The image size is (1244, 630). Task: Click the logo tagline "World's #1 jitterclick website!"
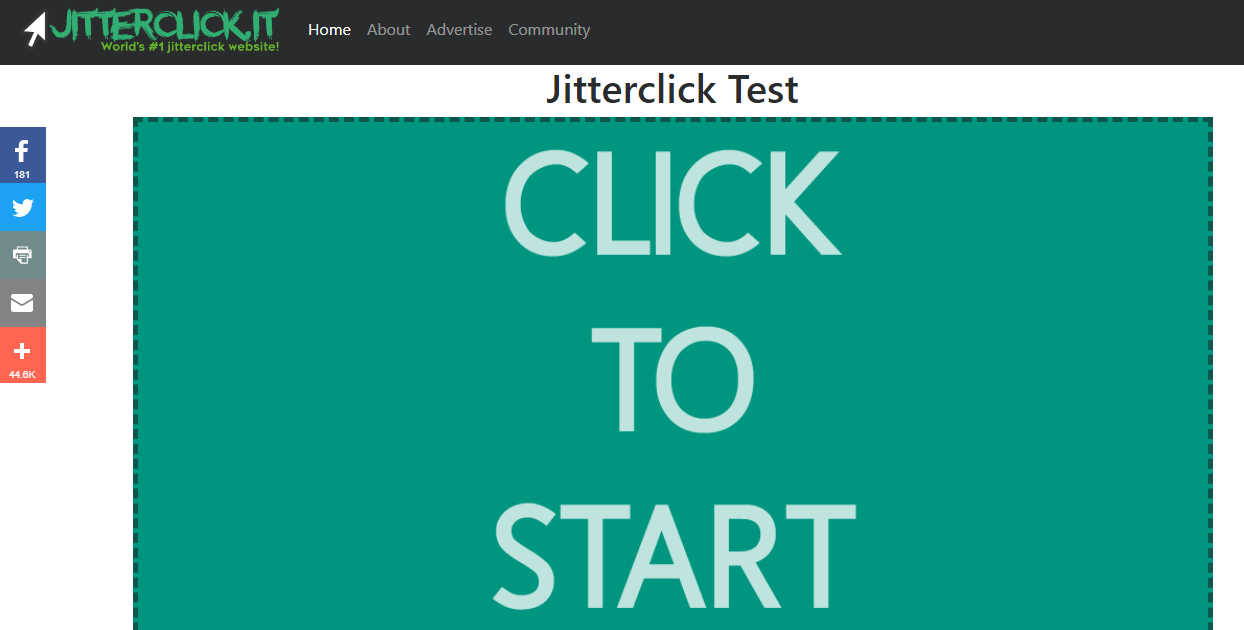pyautogui.click(x=190, y=46)
